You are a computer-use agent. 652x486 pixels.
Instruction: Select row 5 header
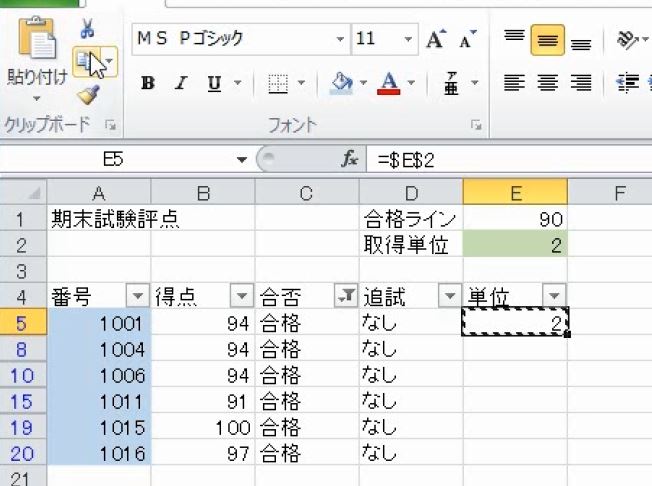(x=23, y=323)
